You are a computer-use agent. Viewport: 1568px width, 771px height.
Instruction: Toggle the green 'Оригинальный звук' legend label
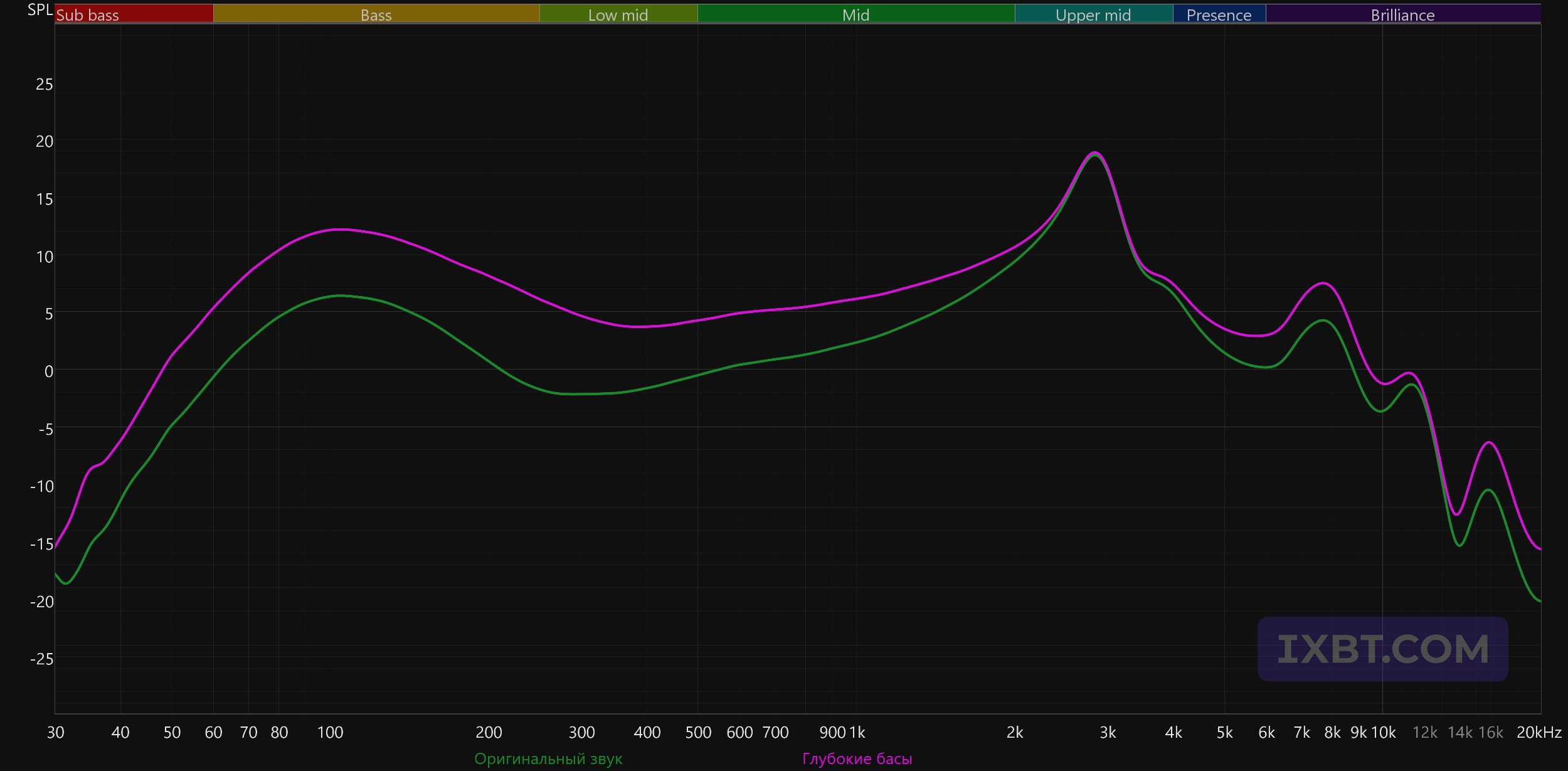click(548, 758)
